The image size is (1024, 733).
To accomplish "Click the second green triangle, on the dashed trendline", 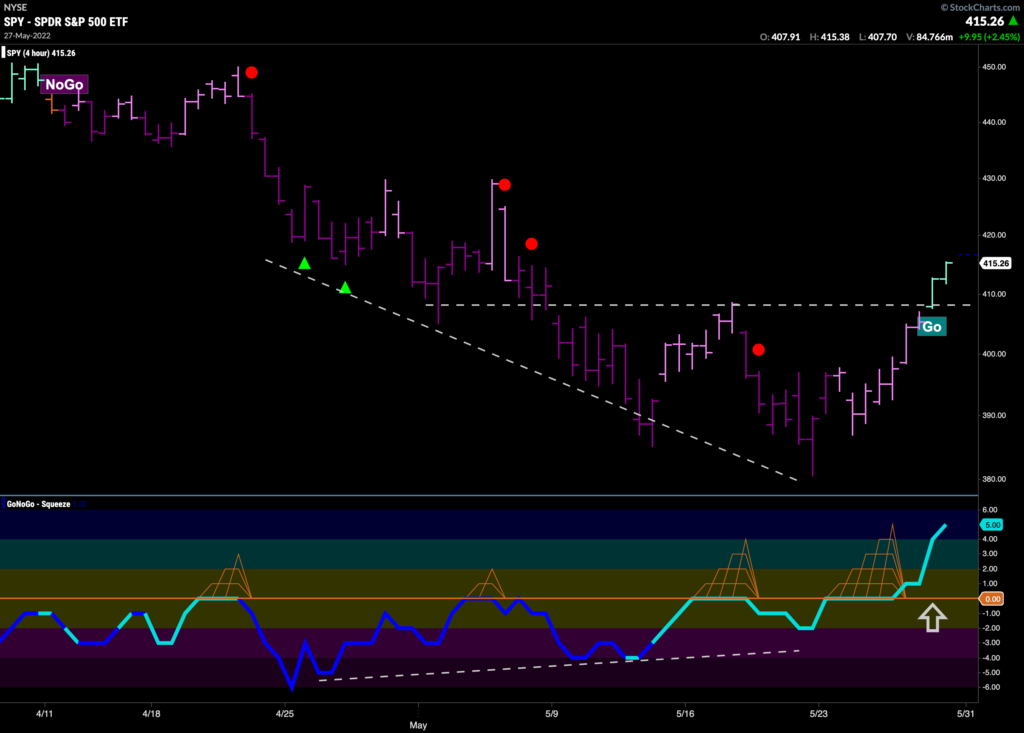I will tap(345, 287).
